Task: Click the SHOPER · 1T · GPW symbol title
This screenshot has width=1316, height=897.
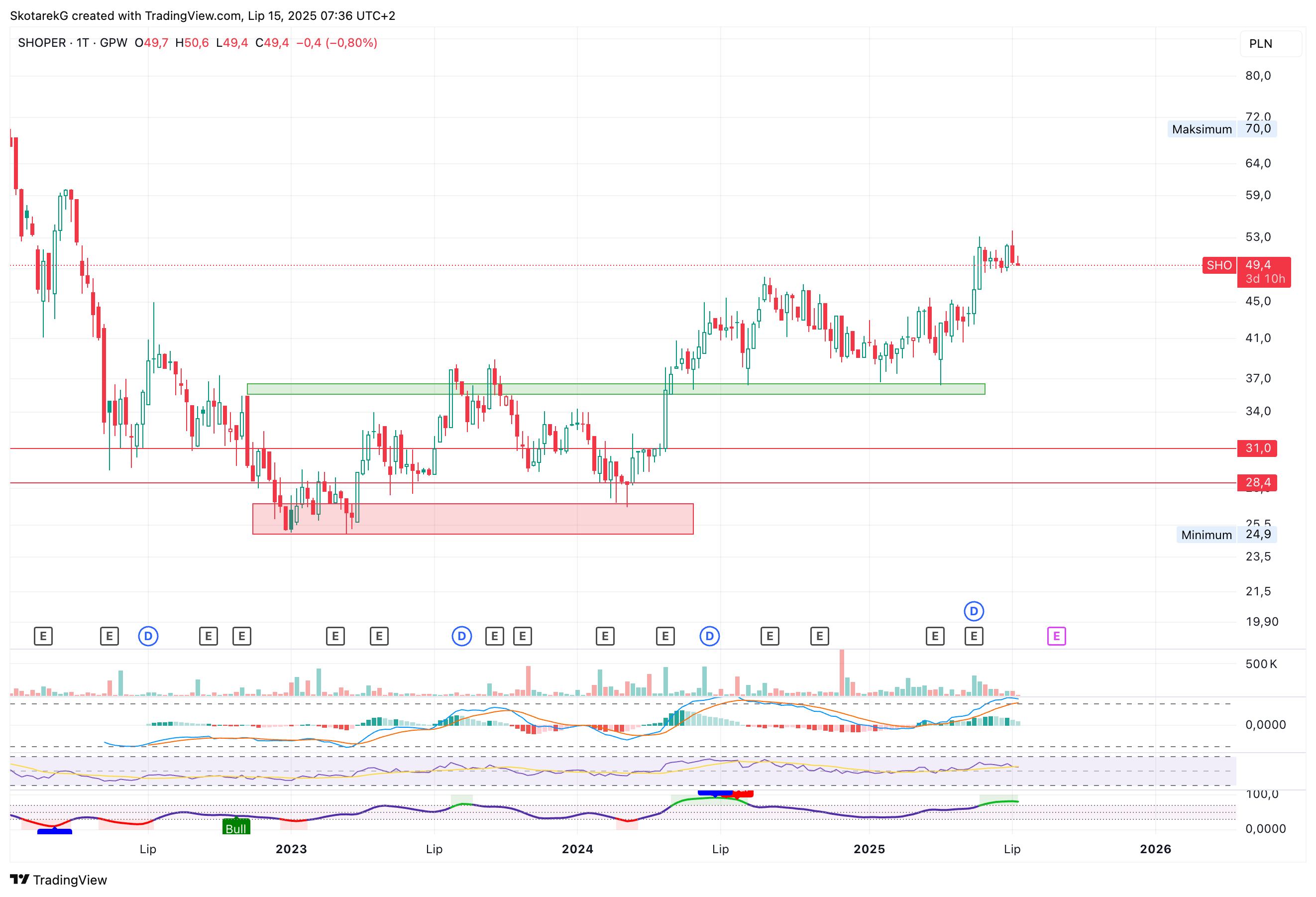Action: [x=73, y=43]
